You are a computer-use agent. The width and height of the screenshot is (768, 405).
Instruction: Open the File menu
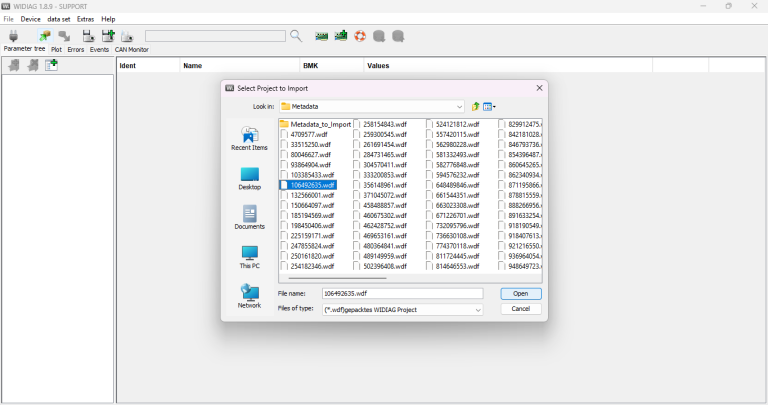pos(8,19)
